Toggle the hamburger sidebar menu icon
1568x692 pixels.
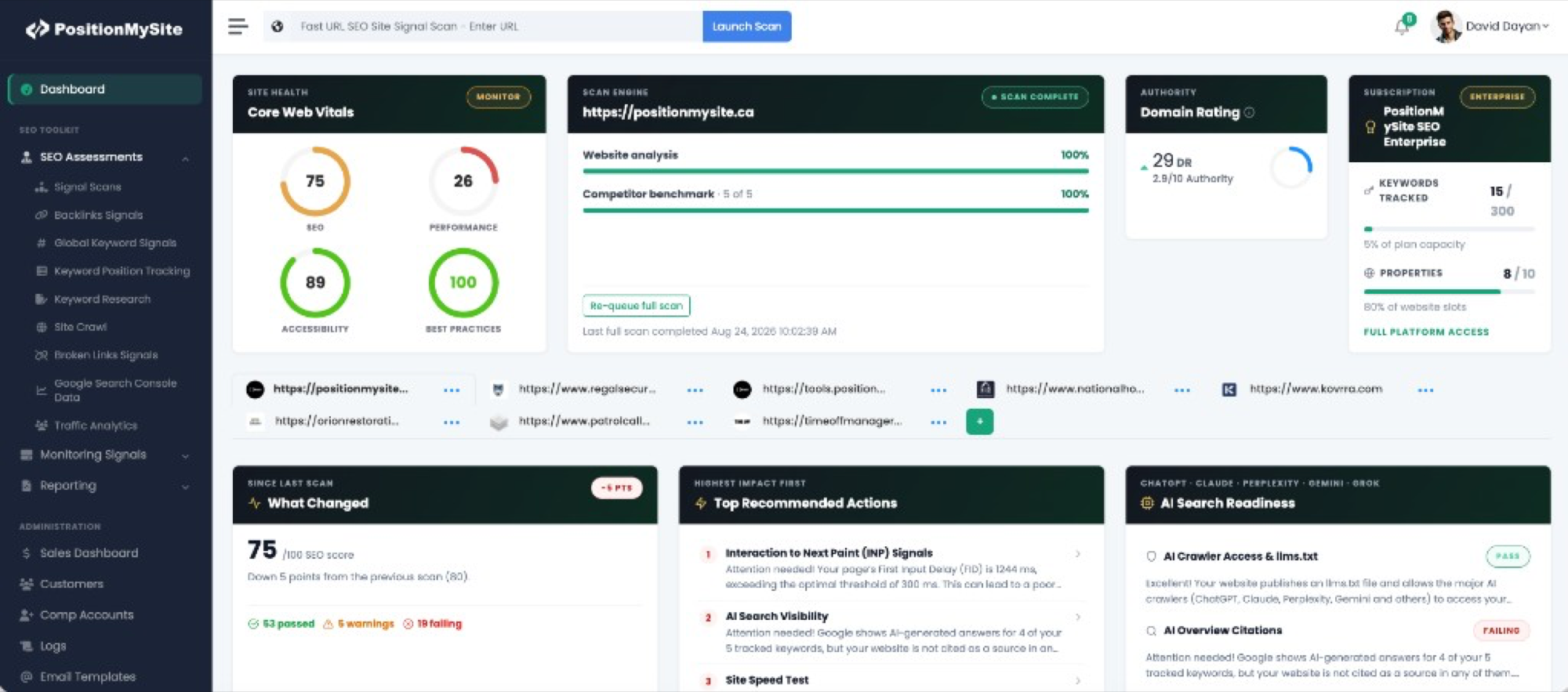point(238,27)
